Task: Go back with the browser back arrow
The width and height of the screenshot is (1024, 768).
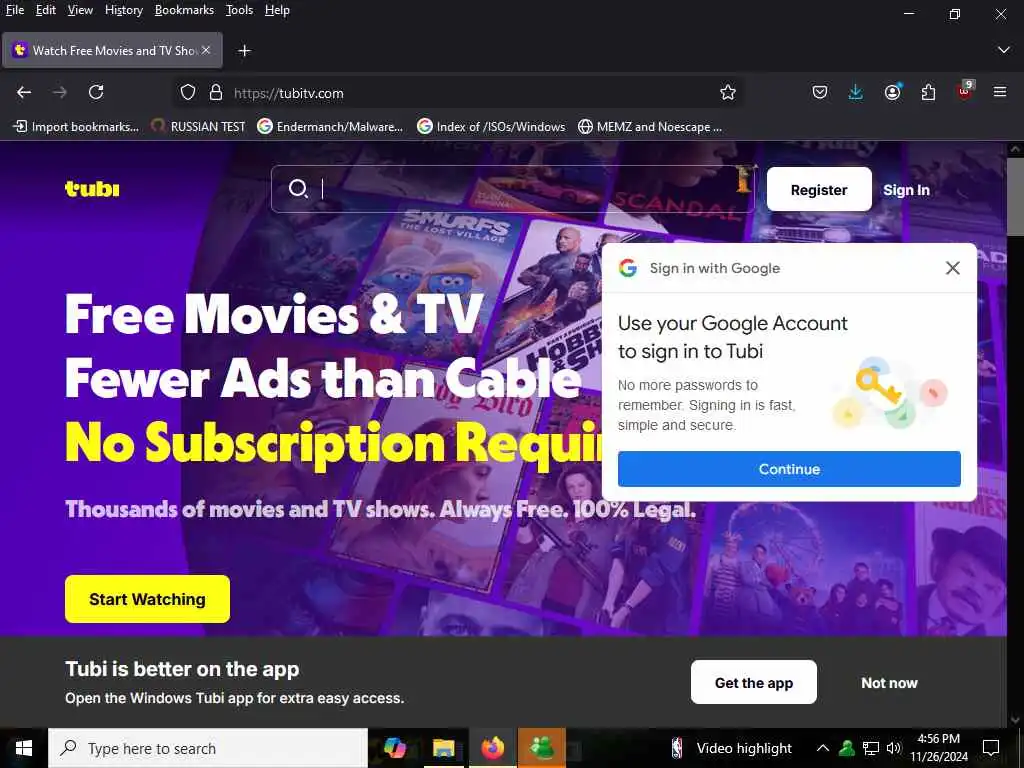Action: click(24, 92)
